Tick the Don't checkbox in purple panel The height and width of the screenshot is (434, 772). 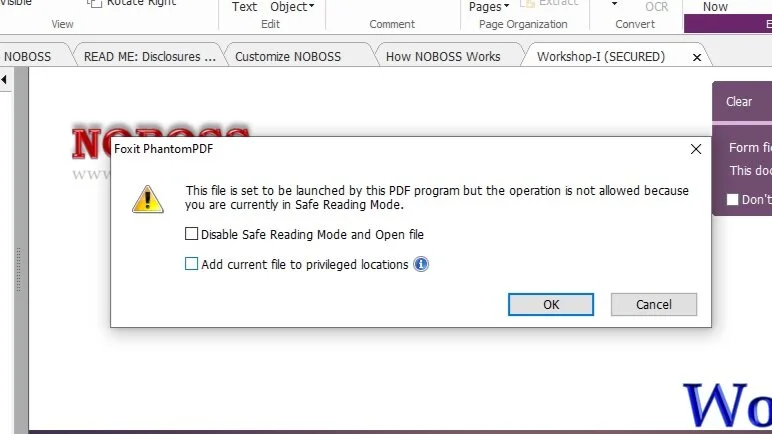coord(733,200)
